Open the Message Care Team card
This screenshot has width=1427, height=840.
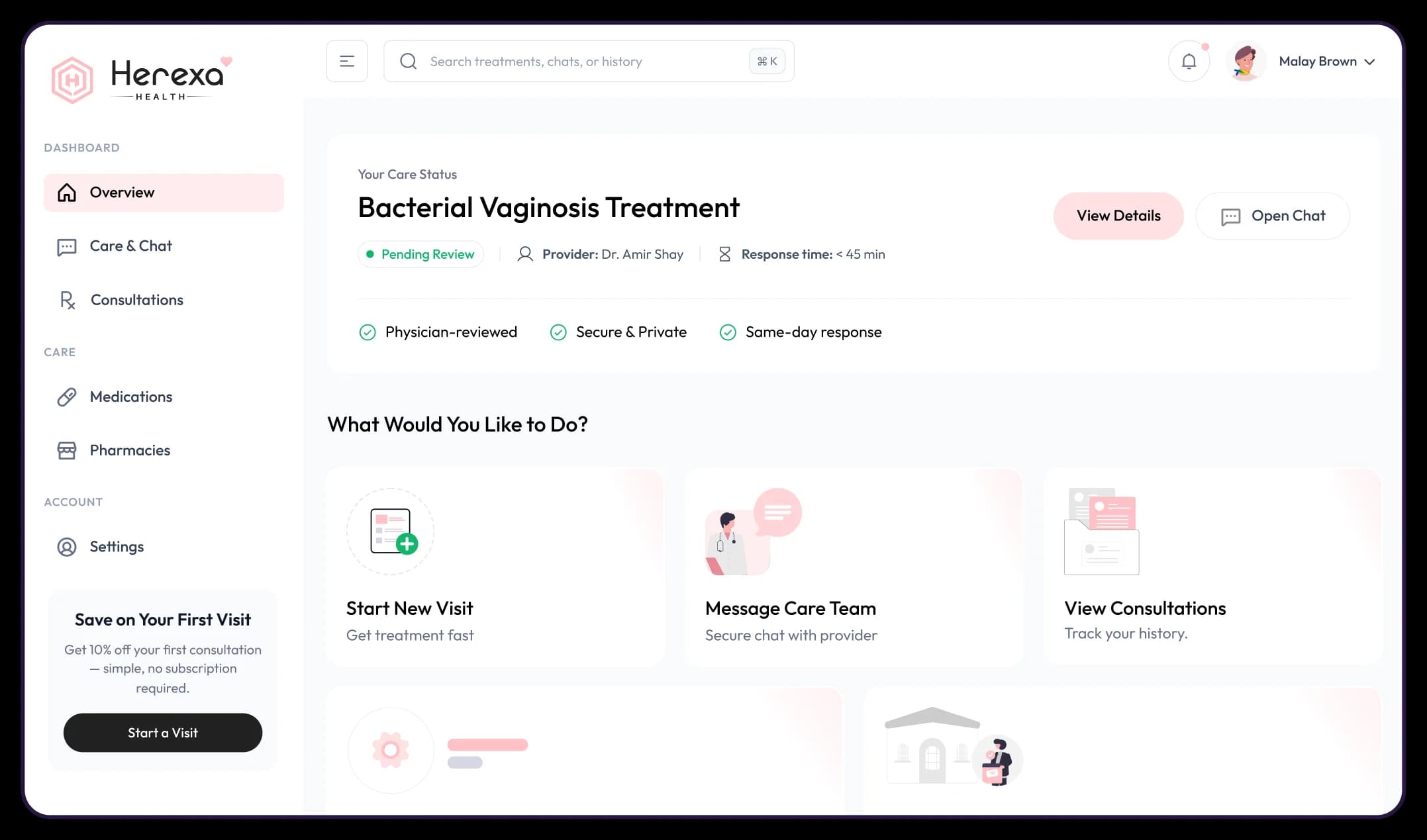(854, 567)
